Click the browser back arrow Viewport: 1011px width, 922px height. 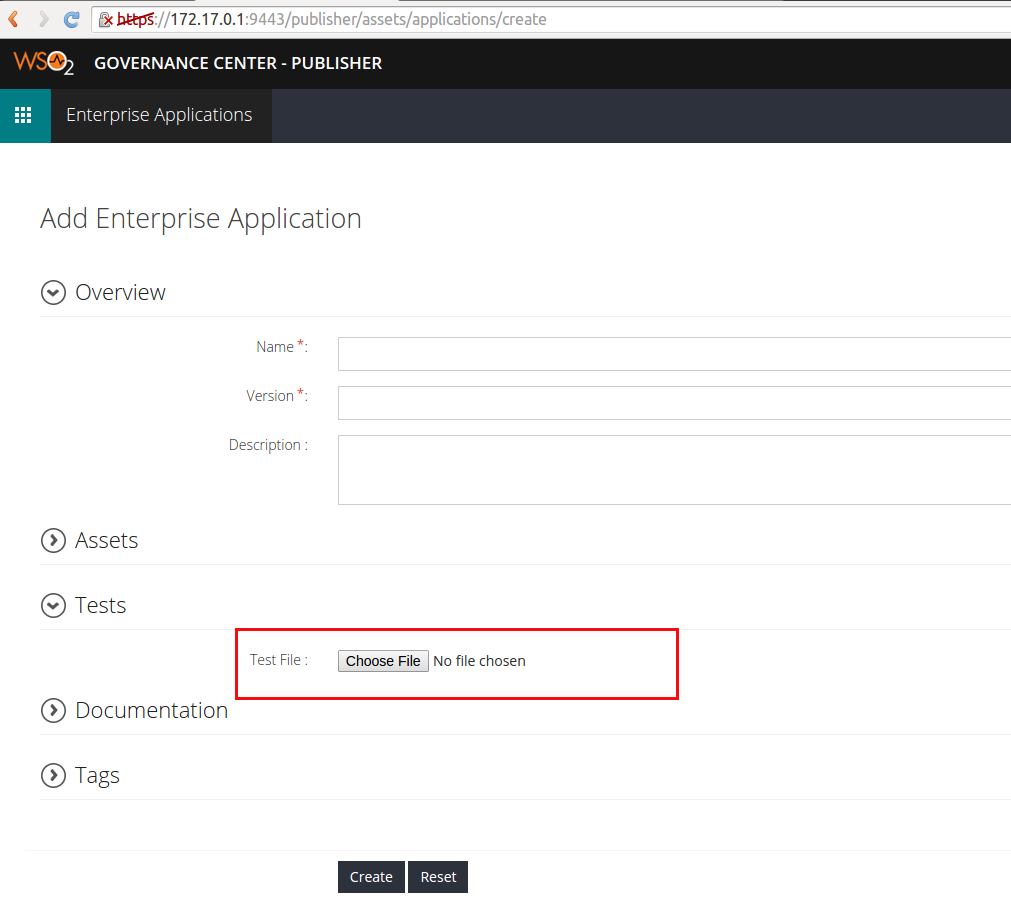click(x=14, y=19)
